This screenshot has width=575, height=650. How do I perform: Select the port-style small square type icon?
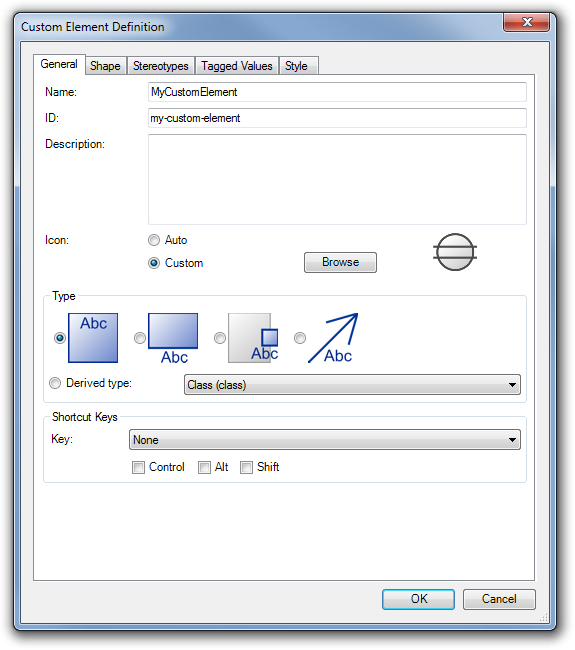tap(253, 338)
